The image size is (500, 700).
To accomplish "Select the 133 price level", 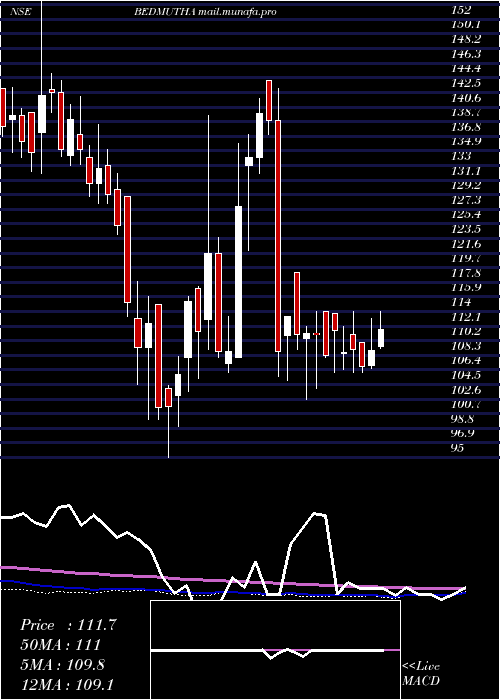I will (x=461, y=157).
